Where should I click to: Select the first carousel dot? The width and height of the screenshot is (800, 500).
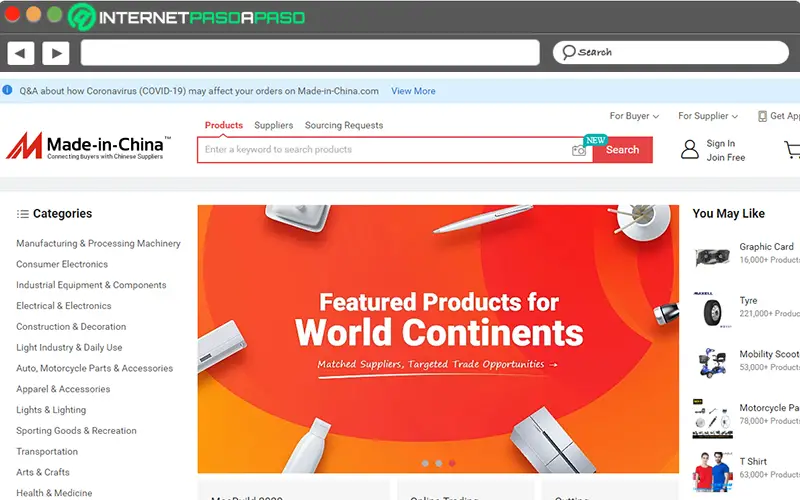tap(425, 463)
